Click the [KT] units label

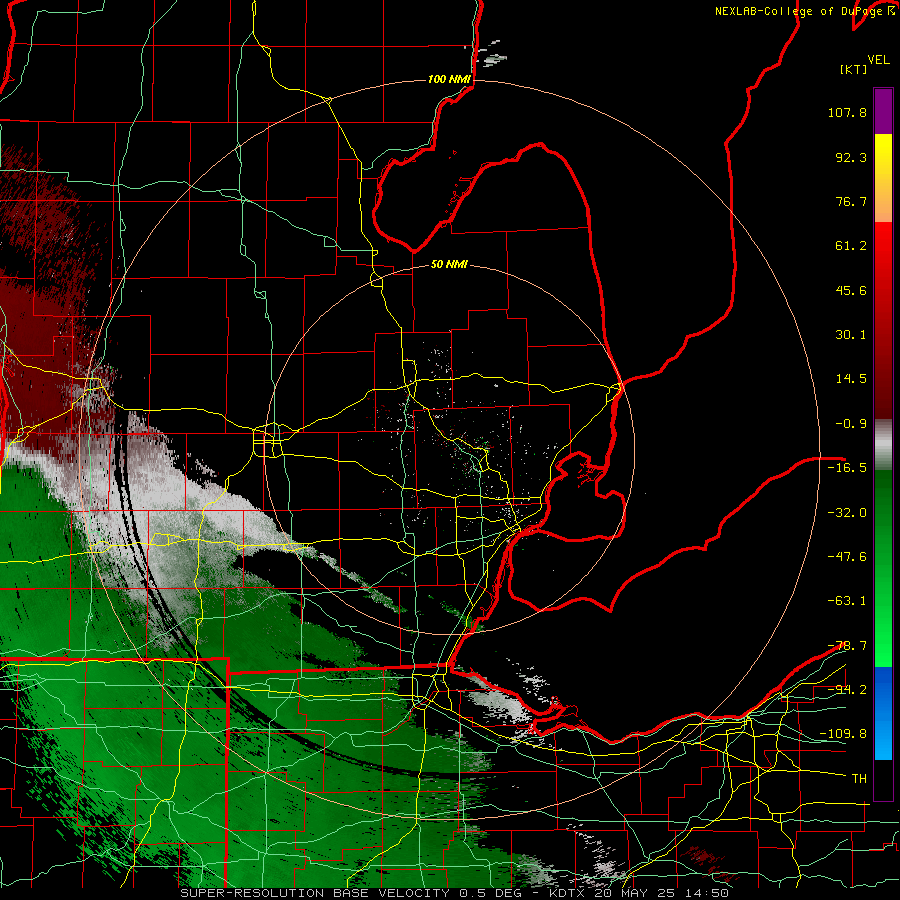click(x=854, y=69)
